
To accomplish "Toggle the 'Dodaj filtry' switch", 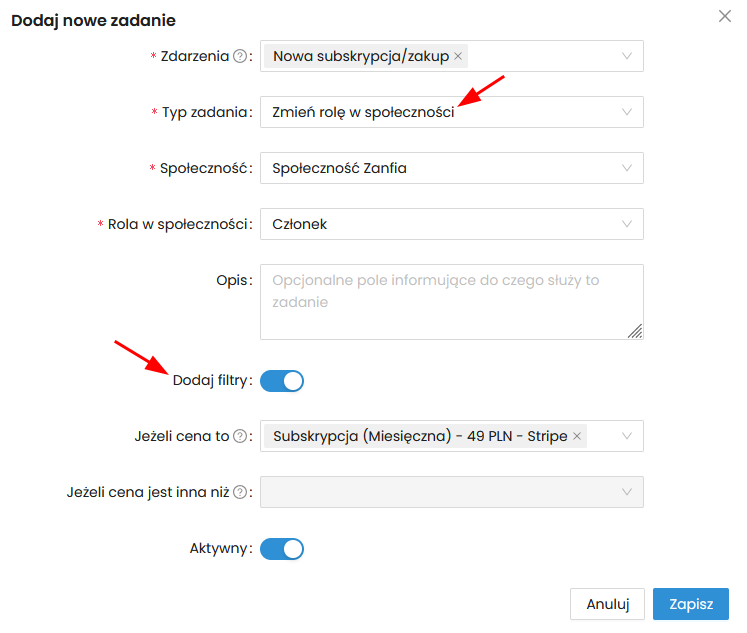I will pyautogui.click(x=281, y=381).
